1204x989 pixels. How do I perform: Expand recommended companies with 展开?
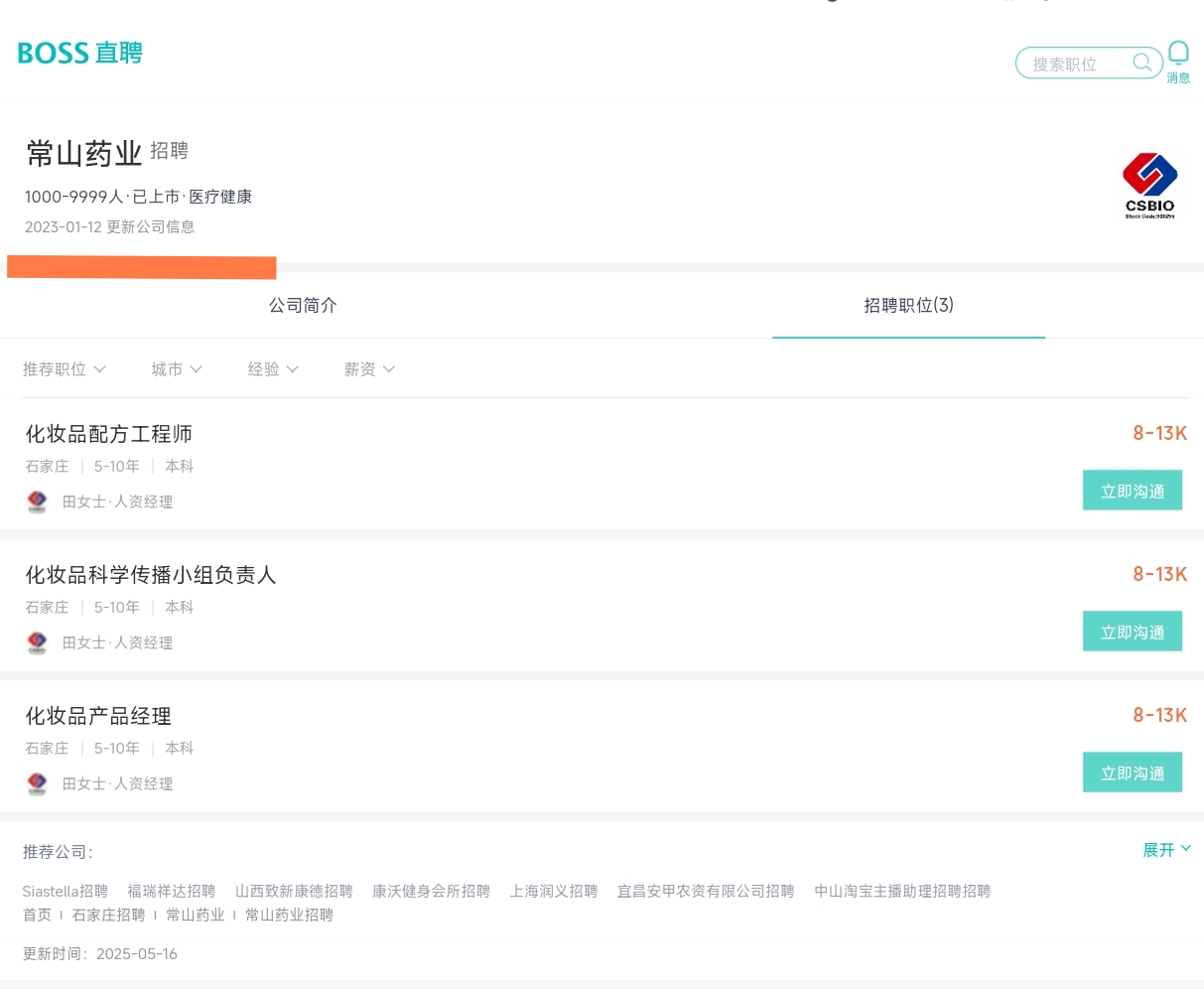point(1165,850)
